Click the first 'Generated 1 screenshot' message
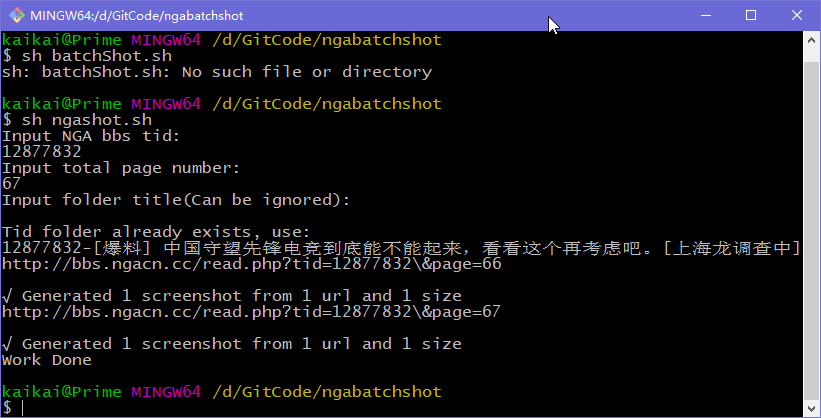This screenshot has height=418, width=821. 232,296
